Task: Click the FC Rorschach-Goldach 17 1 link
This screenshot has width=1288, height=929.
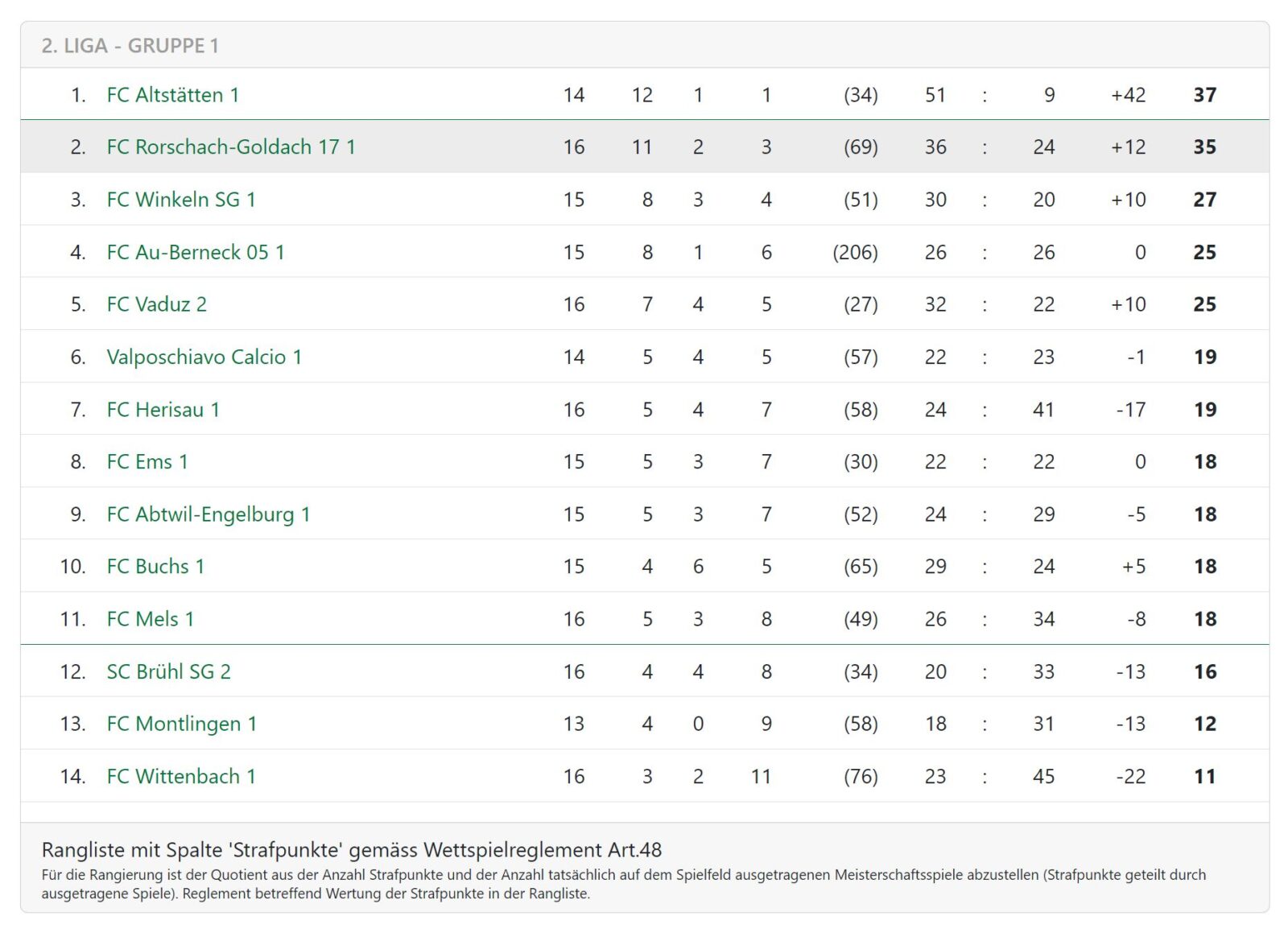Action: 230,147
